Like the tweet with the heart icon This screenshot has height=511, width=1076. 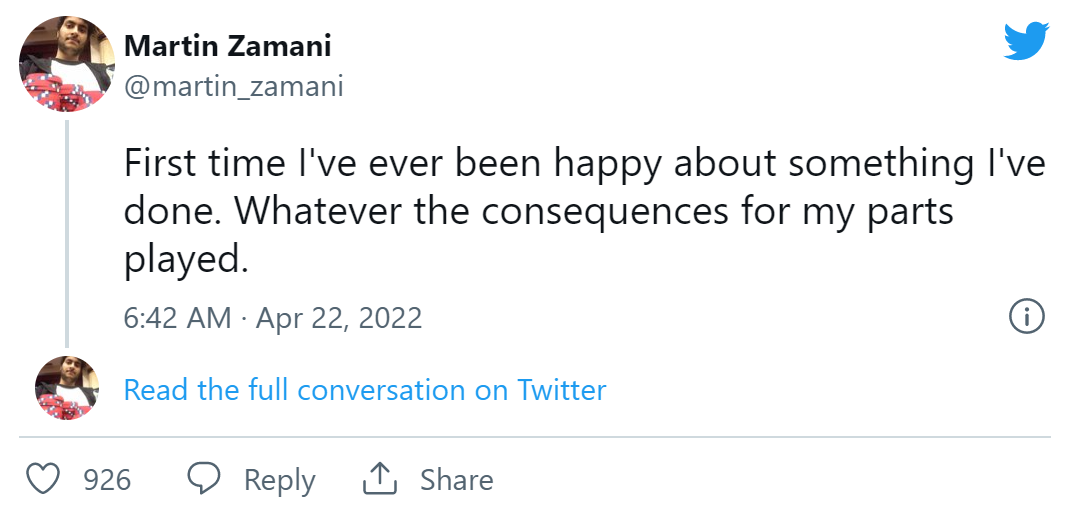pyautogui.click(x=42, y=479)
